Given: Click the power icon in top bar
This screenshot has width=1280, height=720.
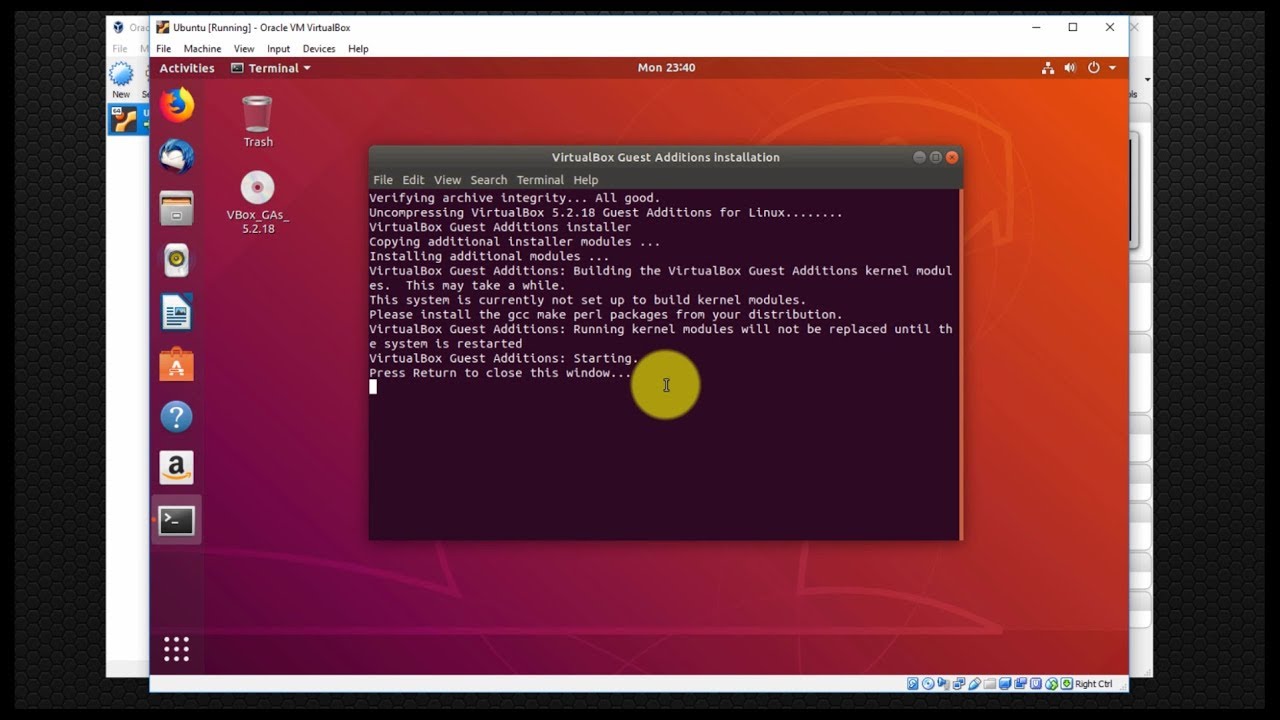Looking at the screenshot, I should [1093, 68].
